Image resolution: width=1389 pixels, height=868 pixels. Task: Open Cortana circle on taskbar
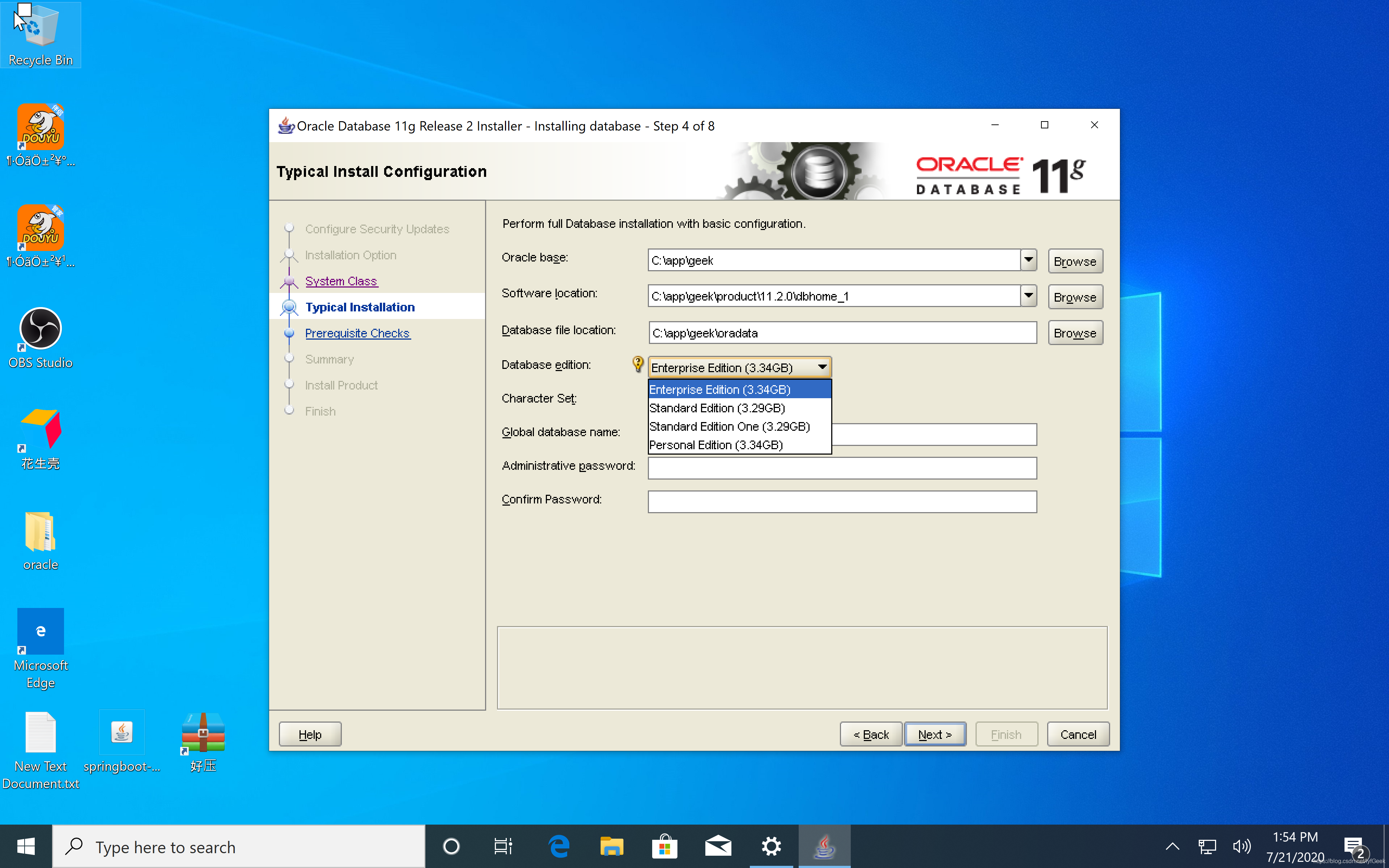coord(451,846)
